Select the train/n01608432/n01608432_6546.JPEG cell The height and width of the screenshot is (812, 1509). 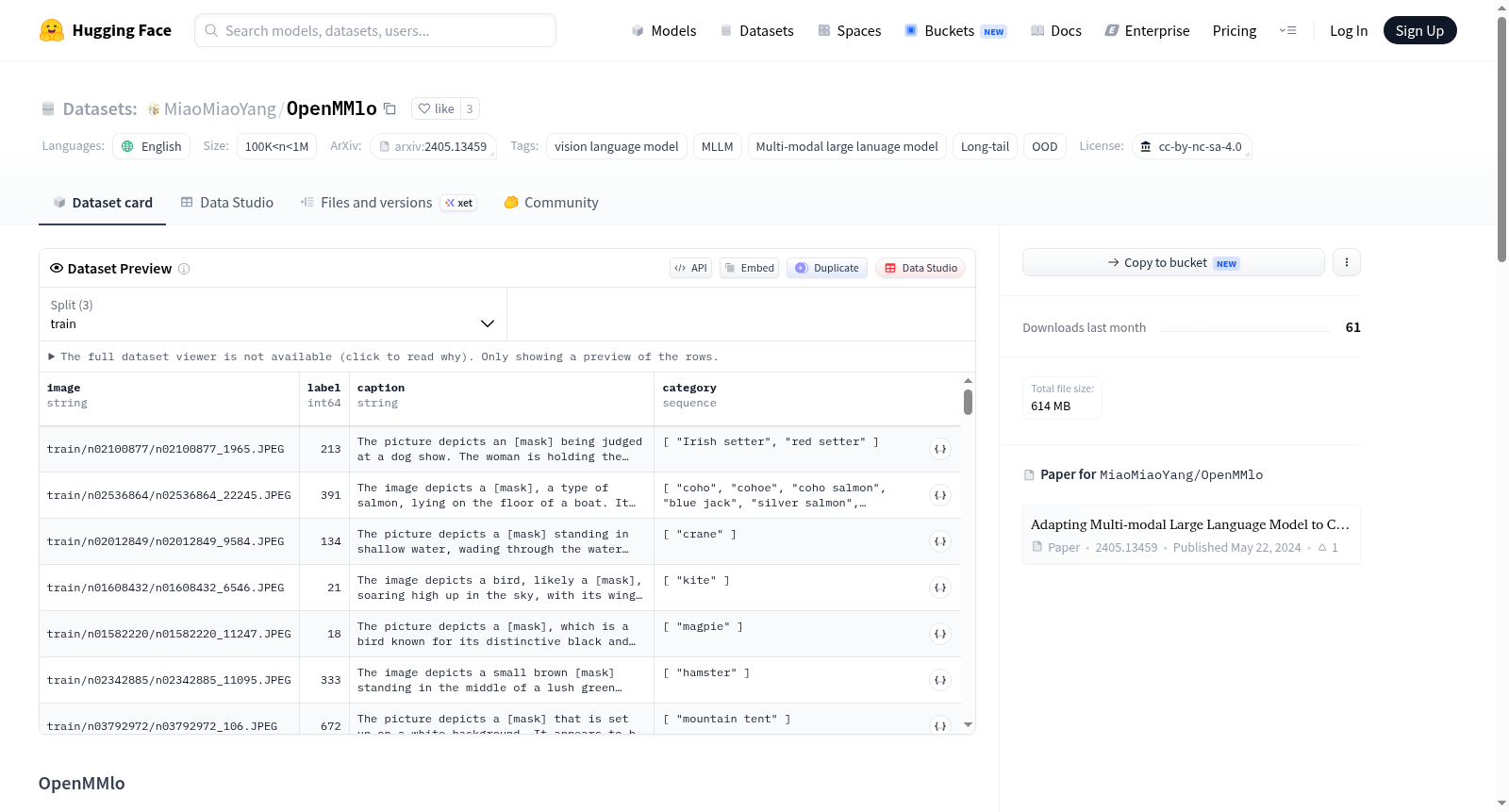click(x=169, y=588)
